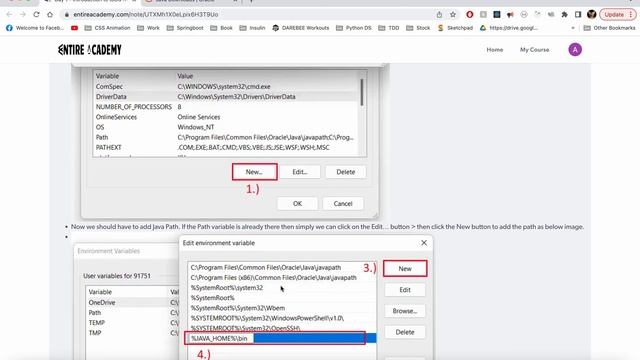640x360 pixels.
Task: Click the Browse... button
Action: click(405, 311)
